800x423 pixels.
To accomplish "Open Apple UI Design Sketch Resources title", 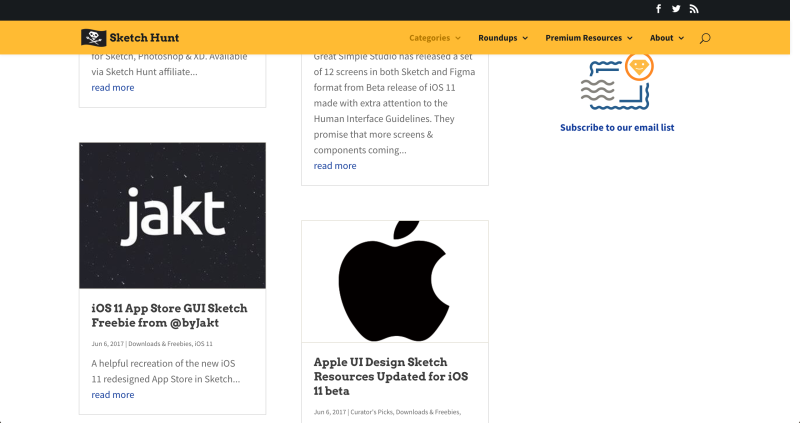I will (391, 377).
